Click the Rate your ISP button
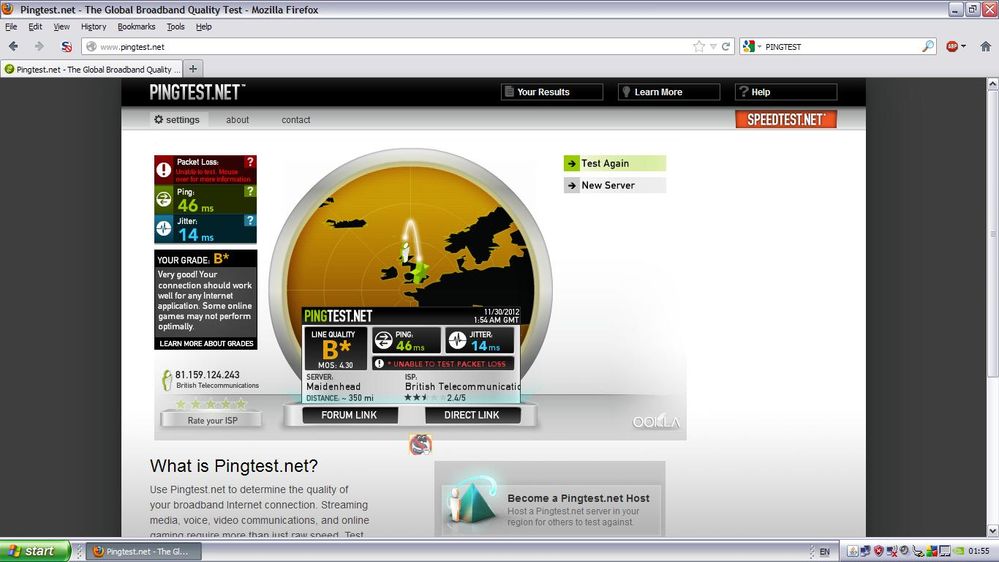The width and height of the screenshot is (999, 562). click(x=212, y=421)
